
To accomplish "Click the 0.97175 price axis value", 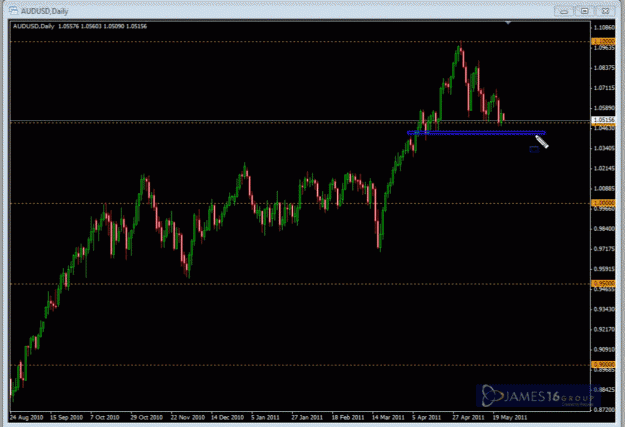I will [604, 249].
